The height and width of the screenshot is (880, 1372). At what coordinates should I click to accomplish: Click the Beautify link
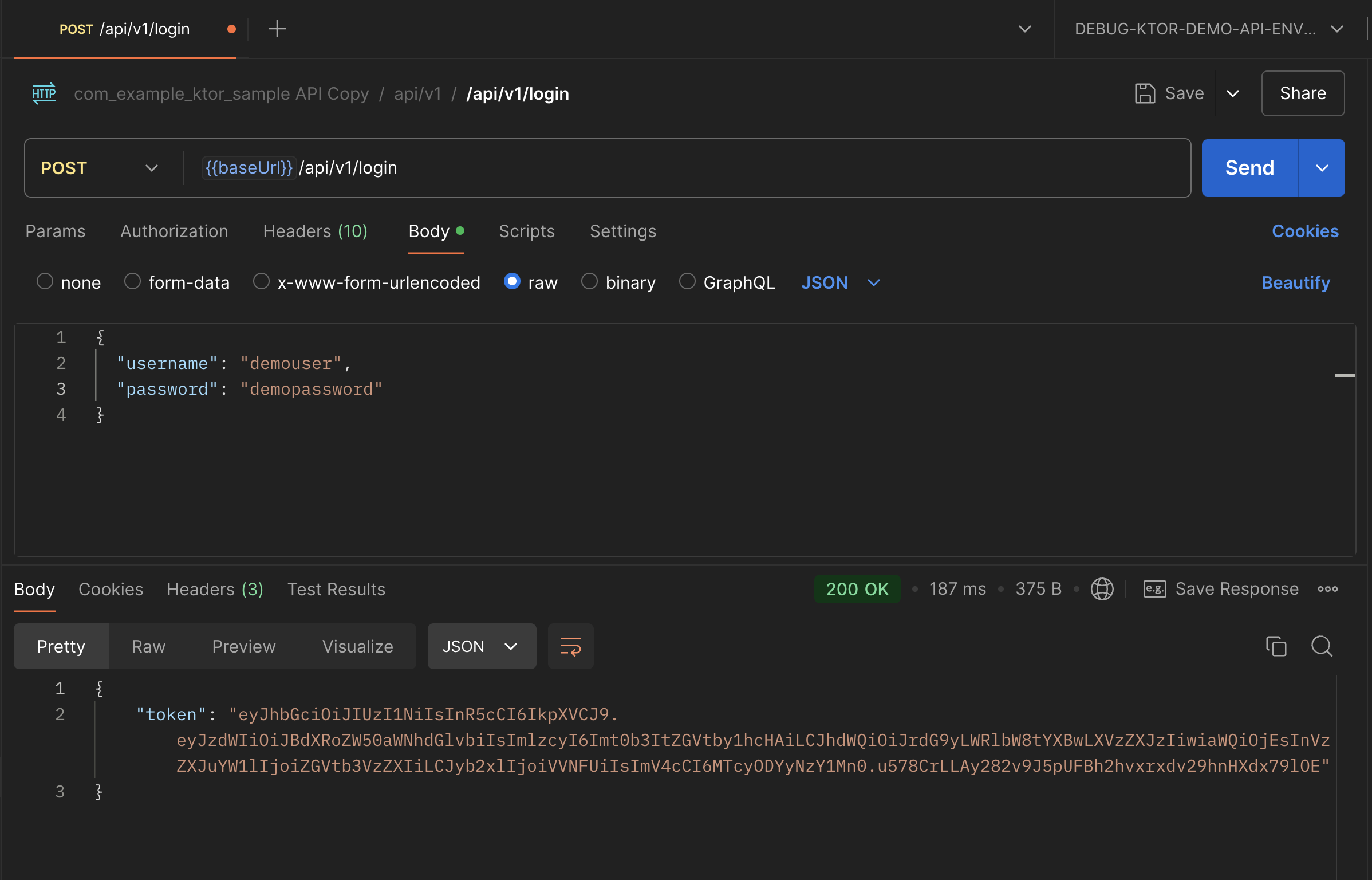coord(1295,282)
